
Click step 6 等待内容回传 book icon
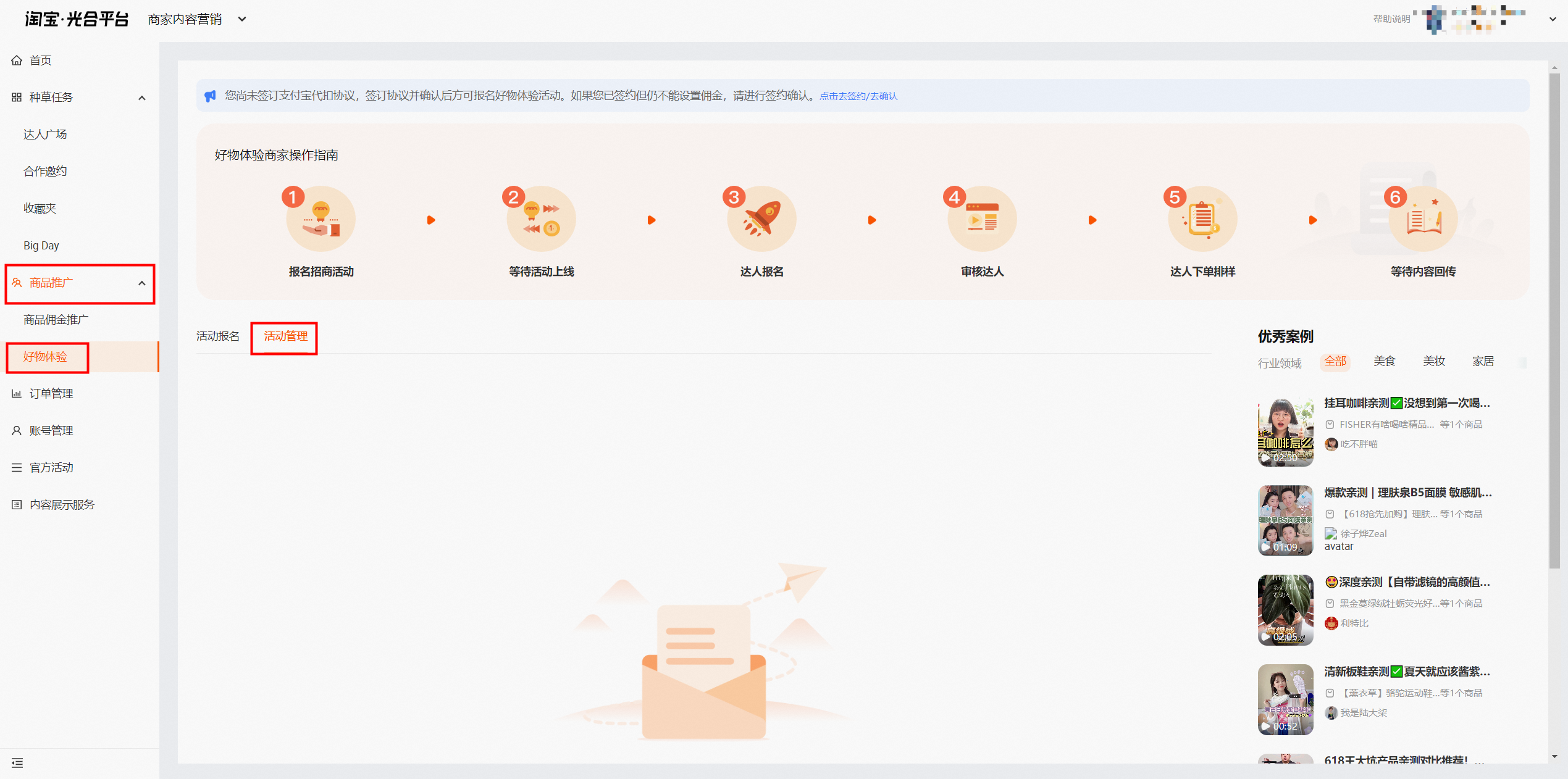pyautogui.click(x=1423, y=219)
